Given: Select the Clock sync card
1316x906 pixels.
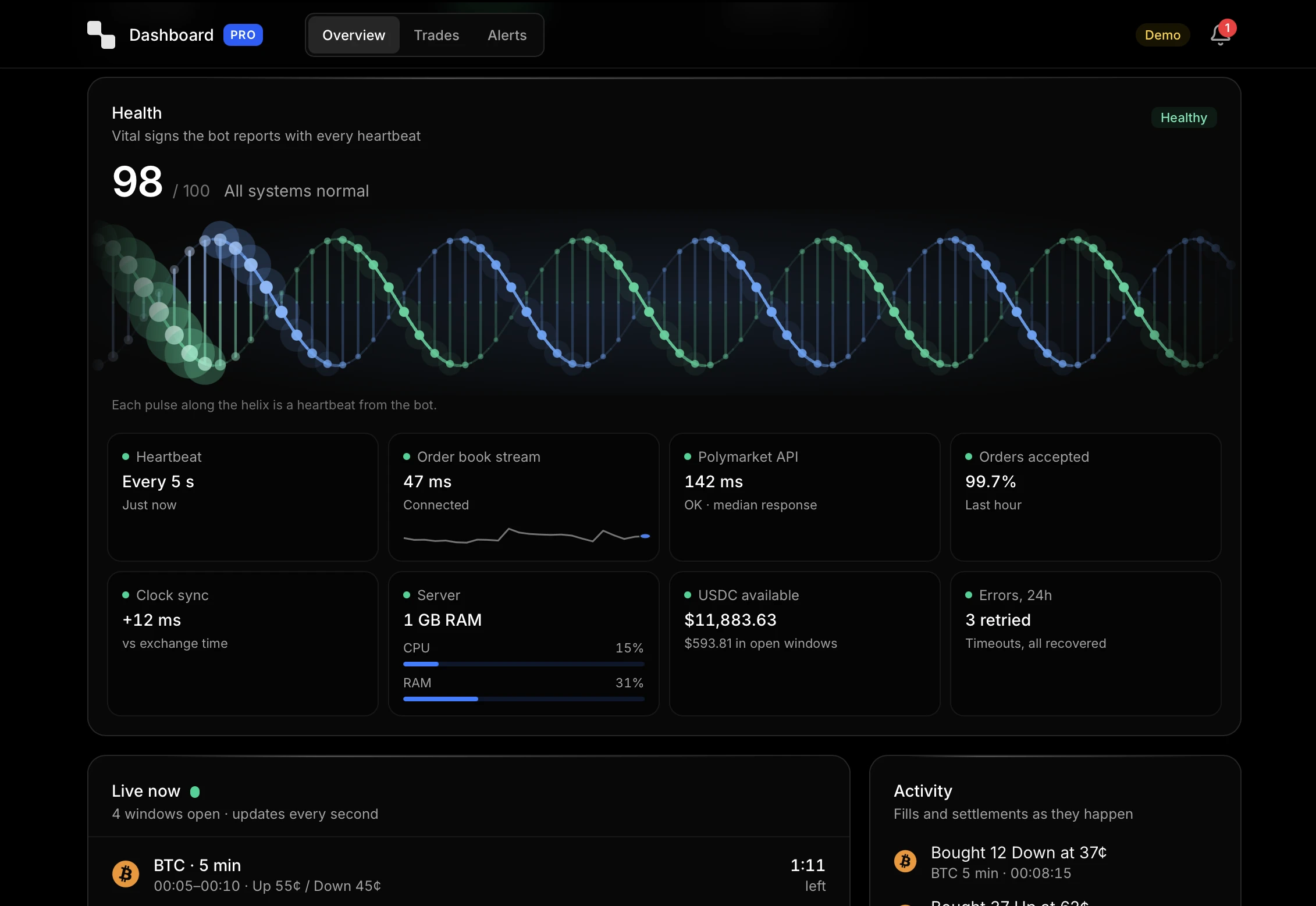Looking at the screenshot, I should click(x=243, y=644).
